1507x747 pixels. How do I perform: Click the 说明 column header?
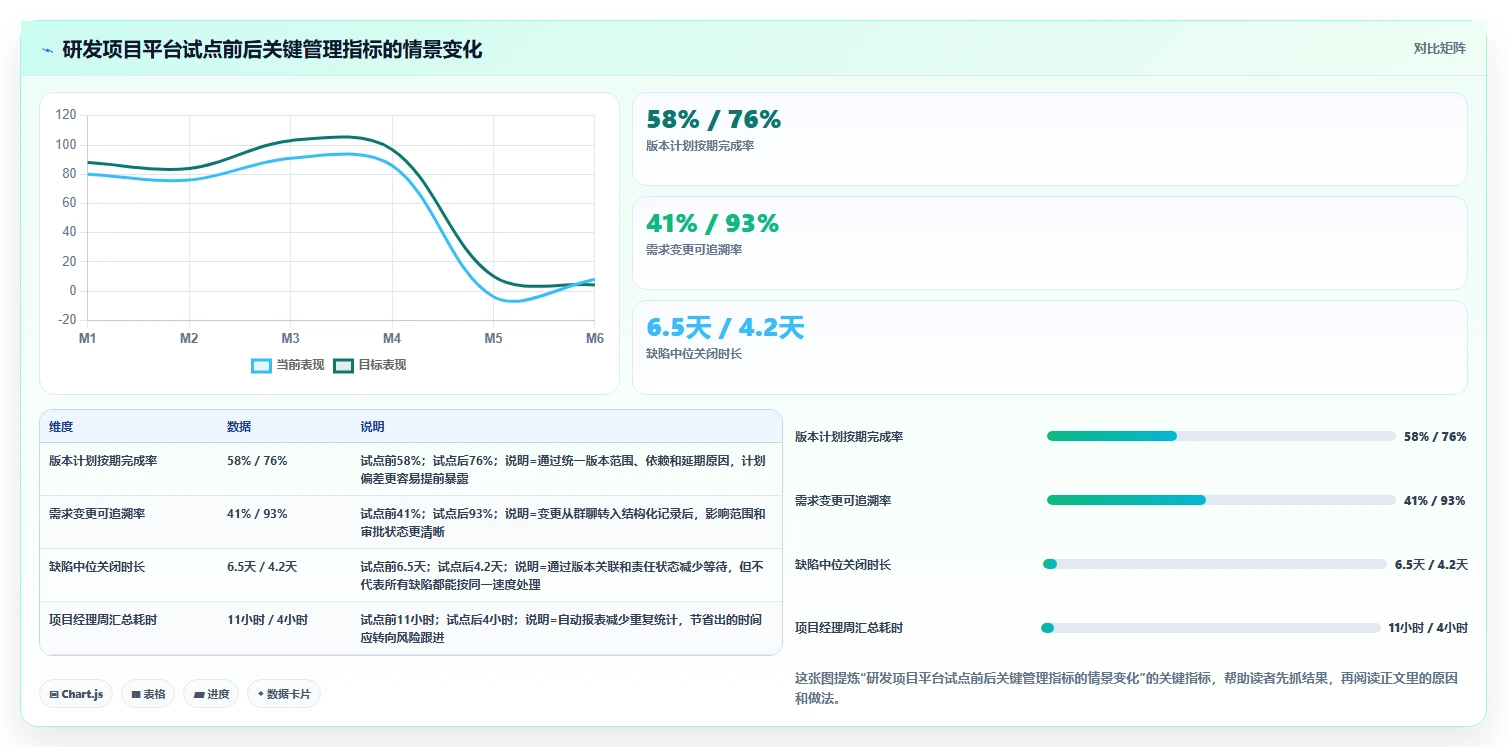pyautogui.click(x=372, y=426)
